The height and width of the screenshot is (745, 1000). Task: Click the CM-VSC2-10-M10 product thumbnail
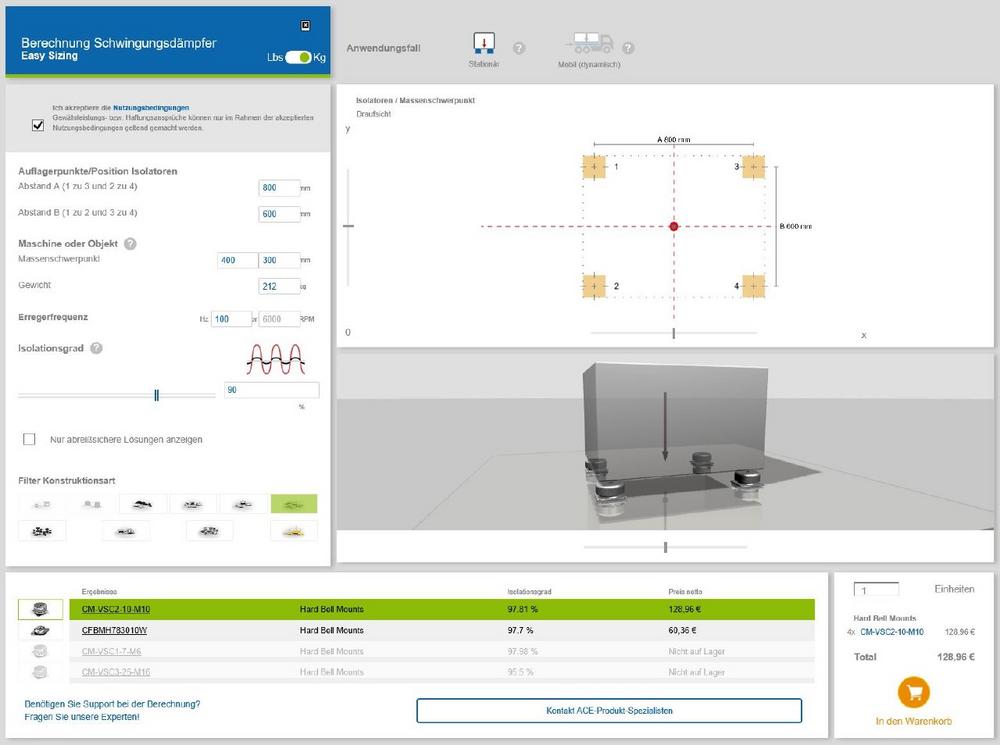point(40,609)
